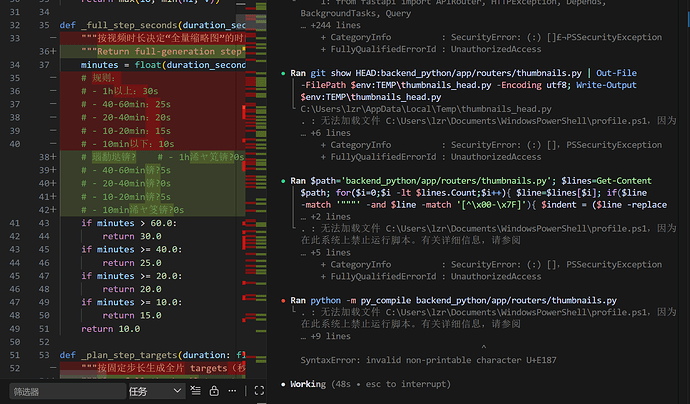Expand the '… +2 lines' collapsed output
This screenshot has height=404, width=690.
click(x=326, y=217)
